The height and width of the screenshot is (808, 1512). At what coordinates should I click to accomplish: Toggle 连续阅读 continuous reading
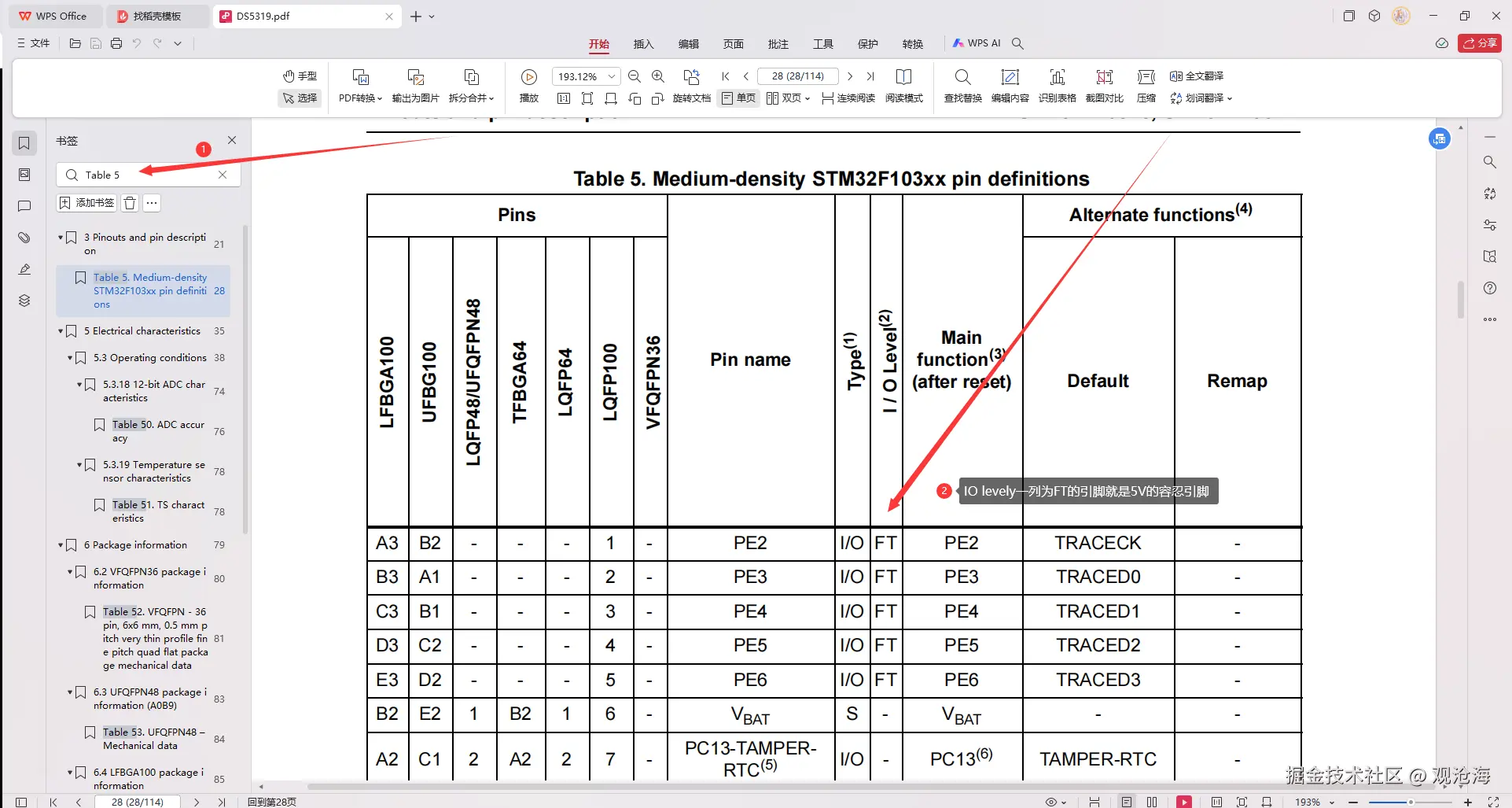[x=848, y=98]
